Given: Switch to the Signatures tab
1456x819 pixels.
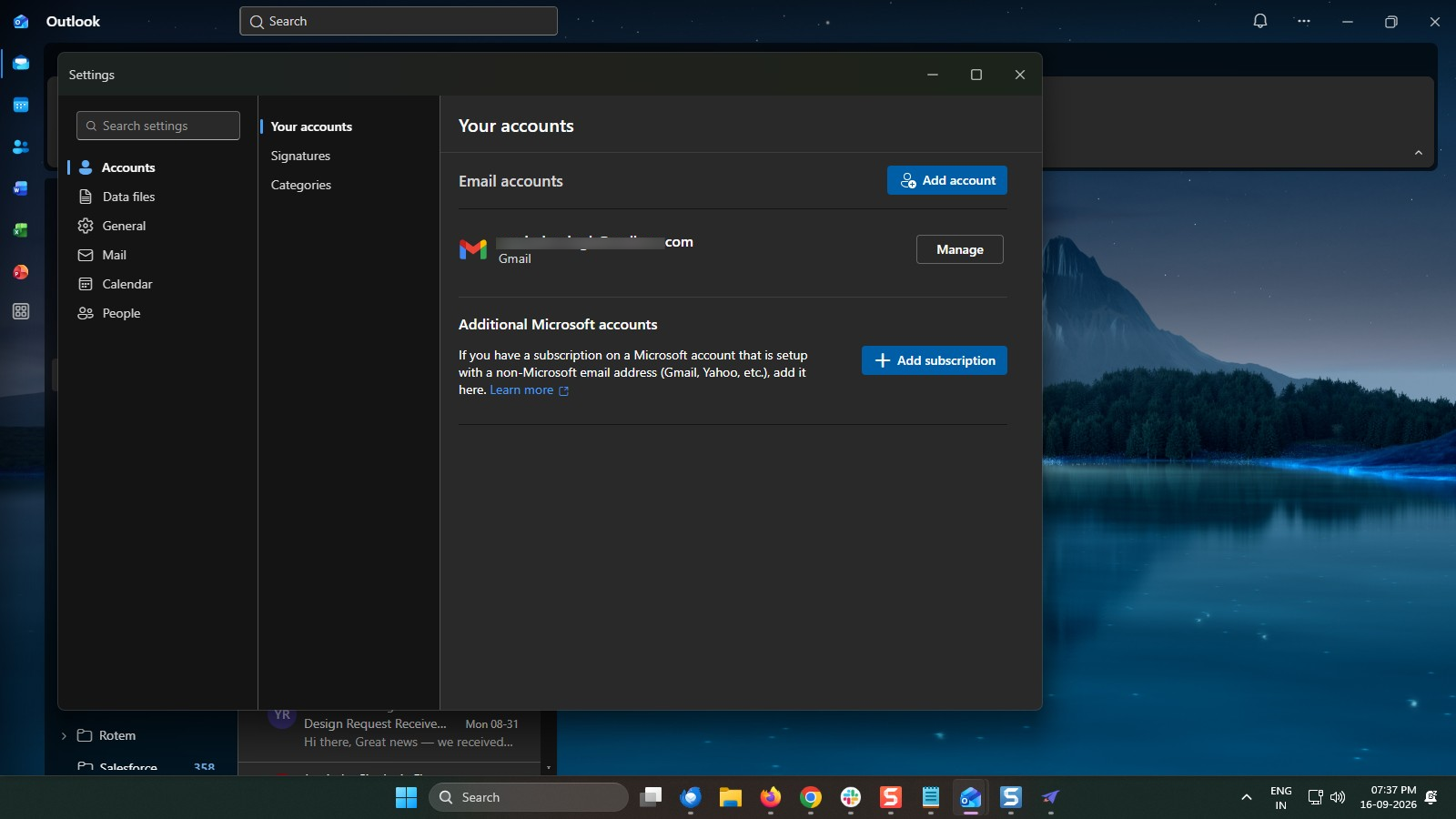Looking at the screenshot, I should 300,156.
